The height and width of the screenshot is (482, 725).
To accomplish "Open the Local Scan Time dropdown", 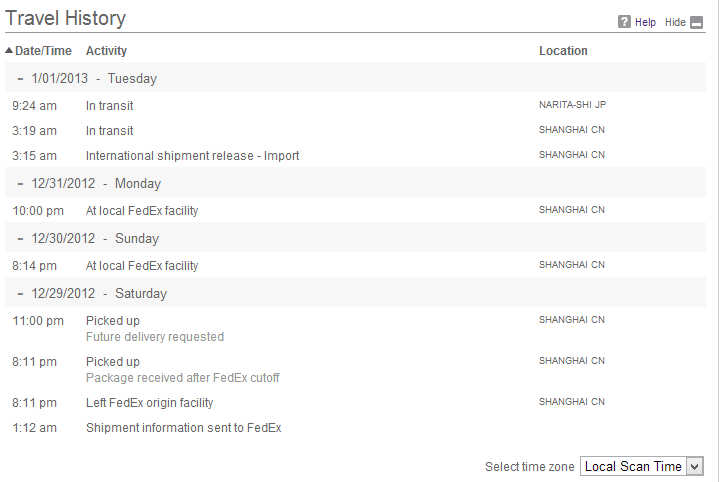I will click(x=642, y=466).
